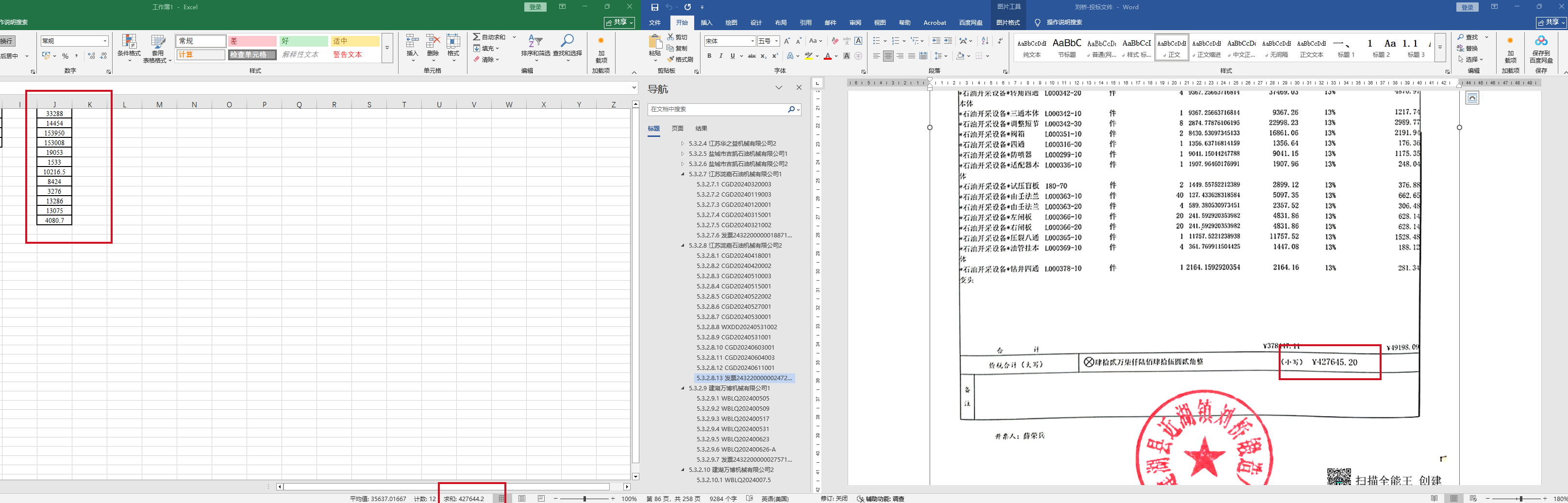The height and width of the screenshot is (503, 1568).
Task: Toggle Italic formatting in Word
Action: click(x=721, y=56)
